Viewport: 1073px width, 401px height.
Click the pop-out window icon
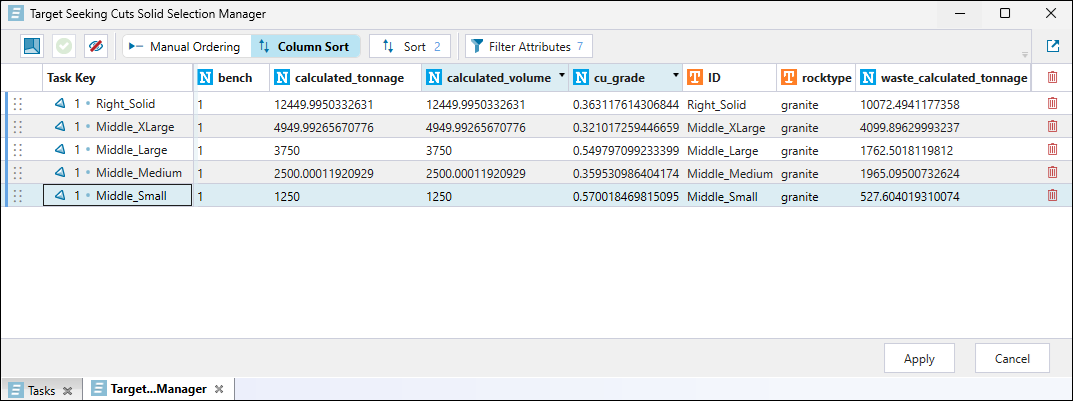1053,46
